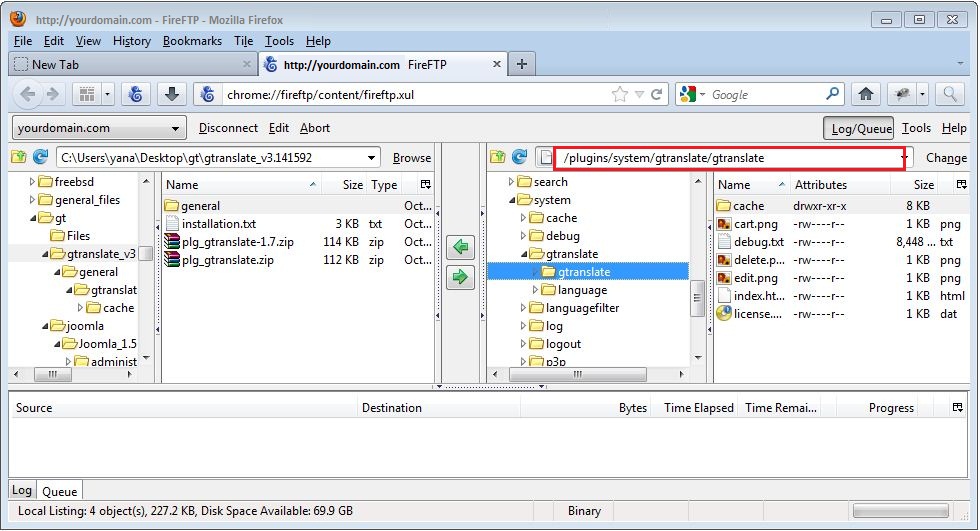
Task: Click the status bar progress meter
Action: tap(901, 511)
